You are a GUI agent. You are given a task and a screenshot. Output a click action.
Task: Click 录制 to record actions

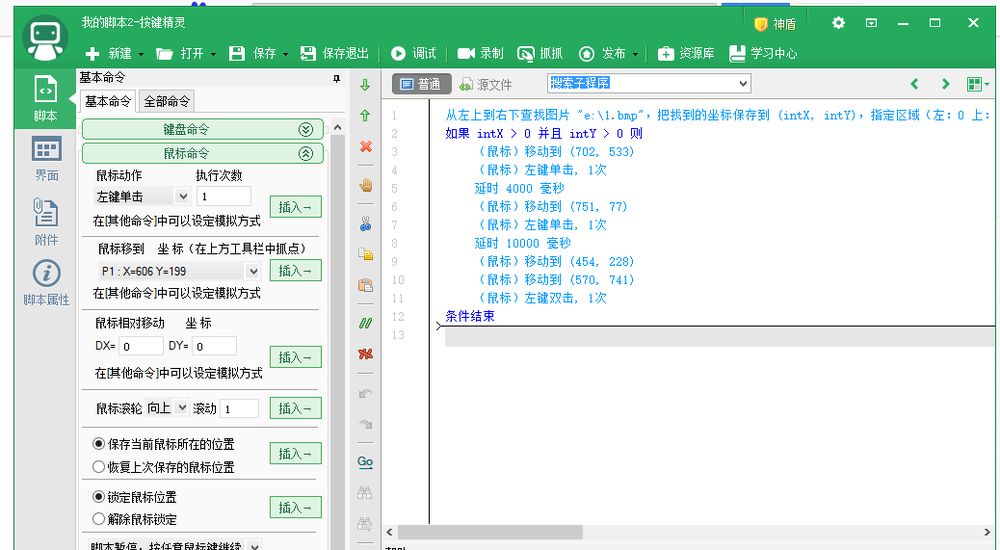[x=481, y=54]
